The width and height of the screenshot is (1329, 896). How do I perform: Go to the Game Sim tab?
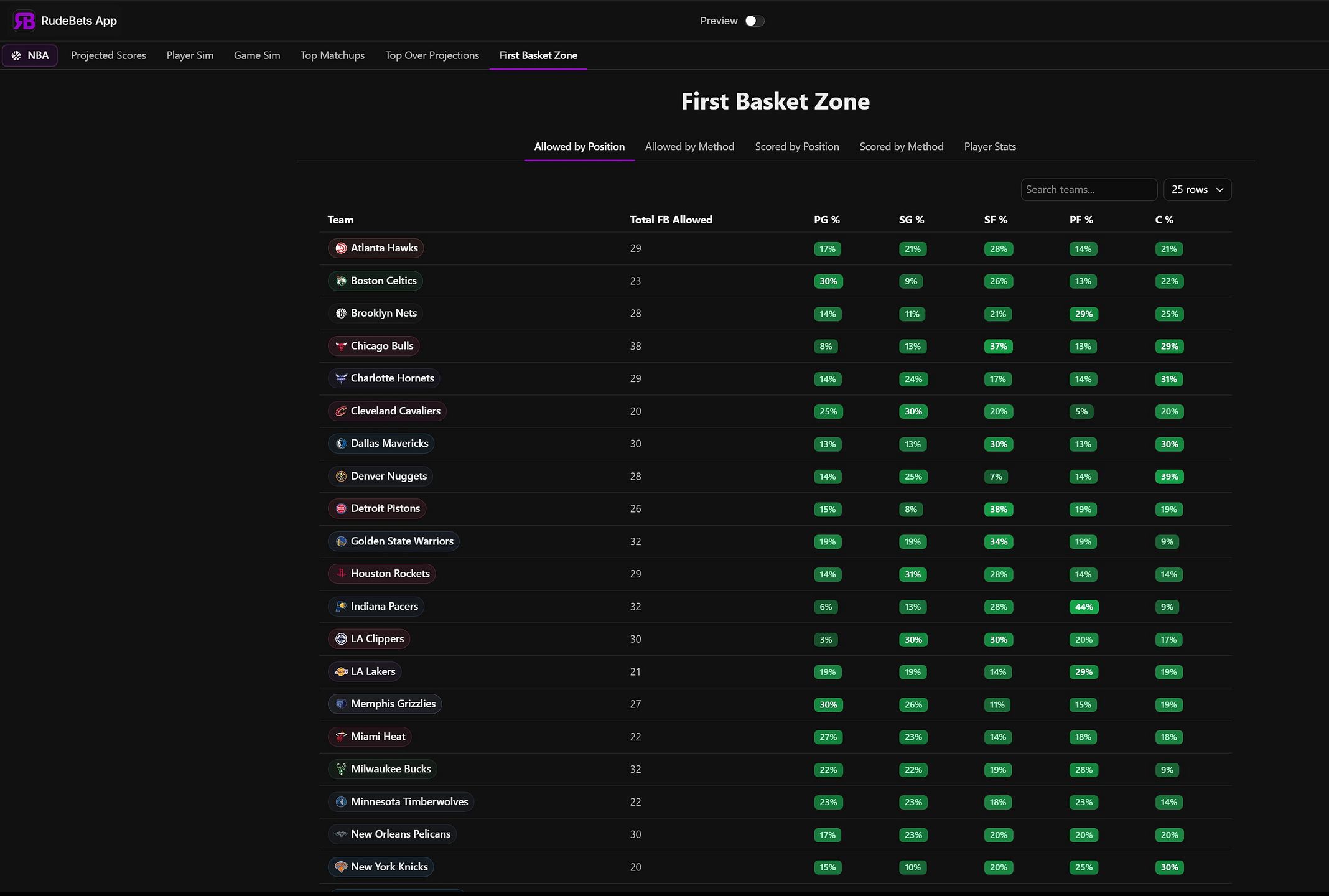[257, 55]
